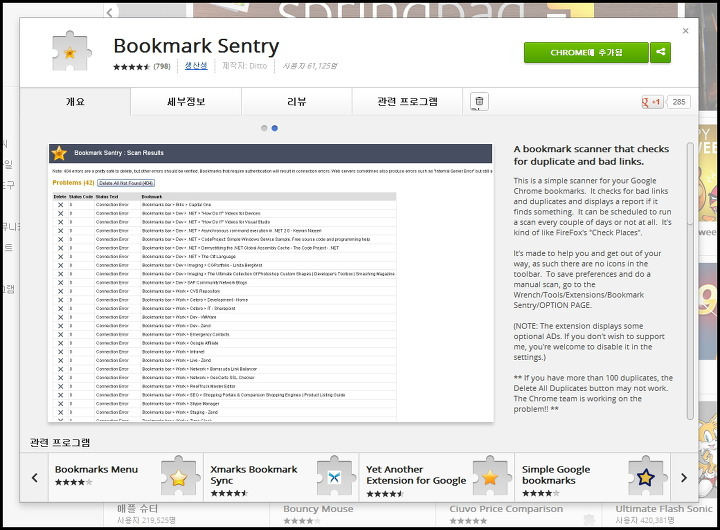The width and height of the screenshot is (720, 530).
Task: Select the first screenshot carousel dot
Action: [x=264, y=128]
